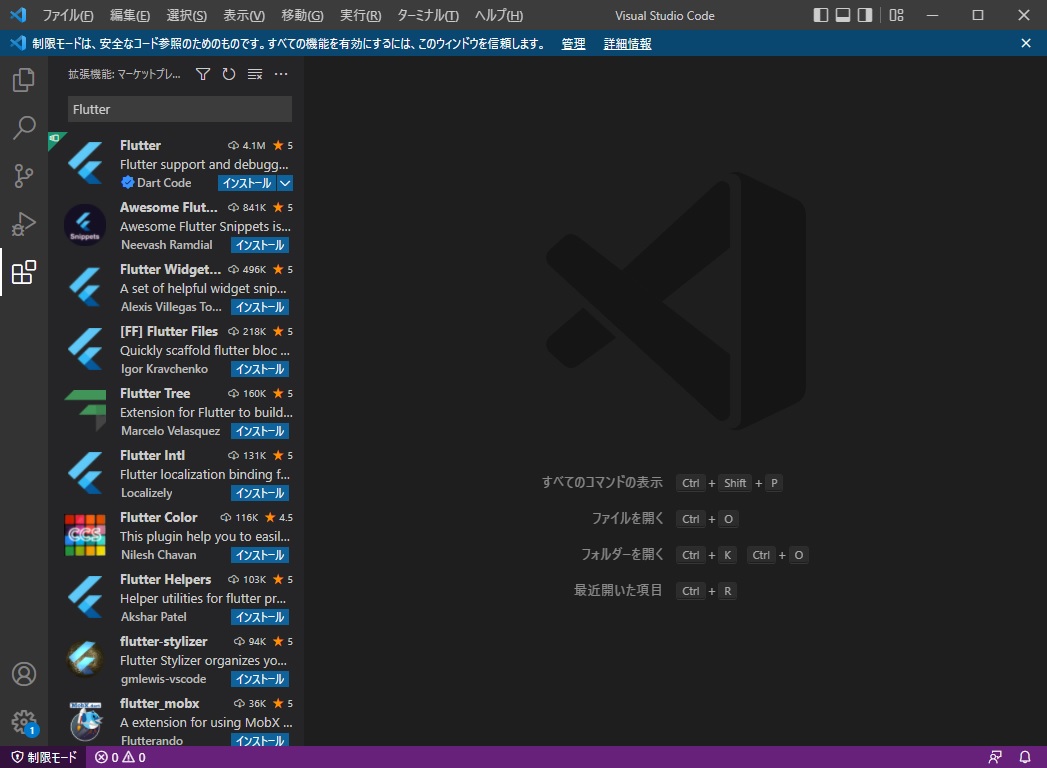Open the ヘルプ(H) menu

click(x=498, y=15)
